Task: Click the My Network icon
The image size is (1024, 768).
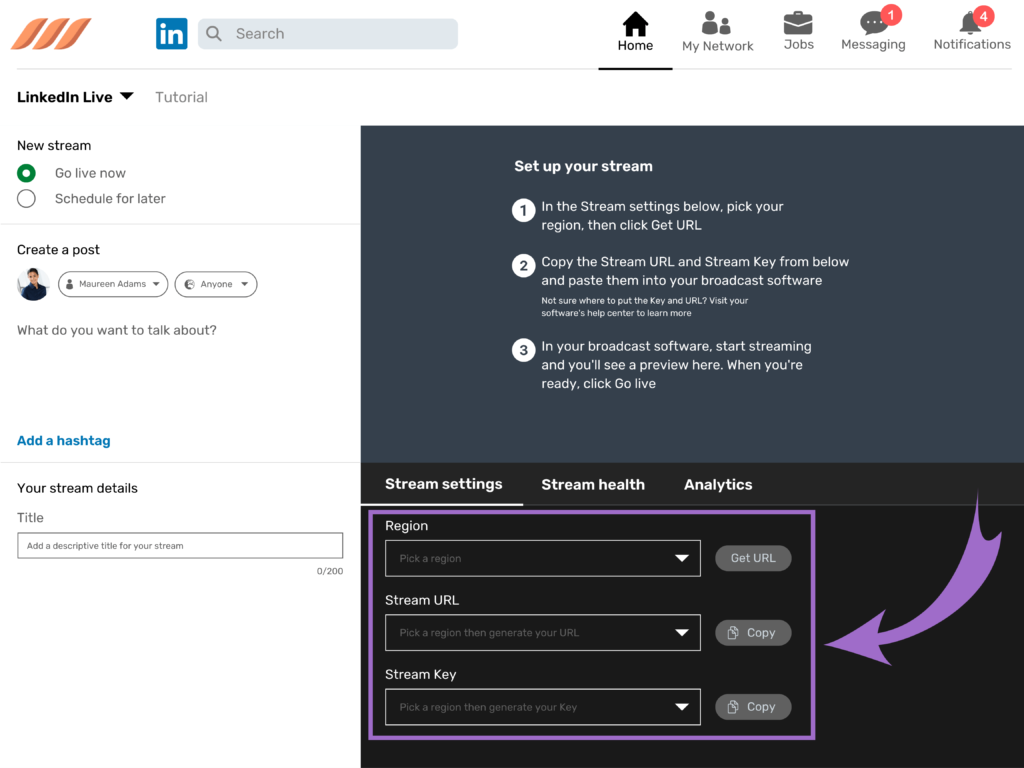Action: pyautogui.click(x=717, y=24)
